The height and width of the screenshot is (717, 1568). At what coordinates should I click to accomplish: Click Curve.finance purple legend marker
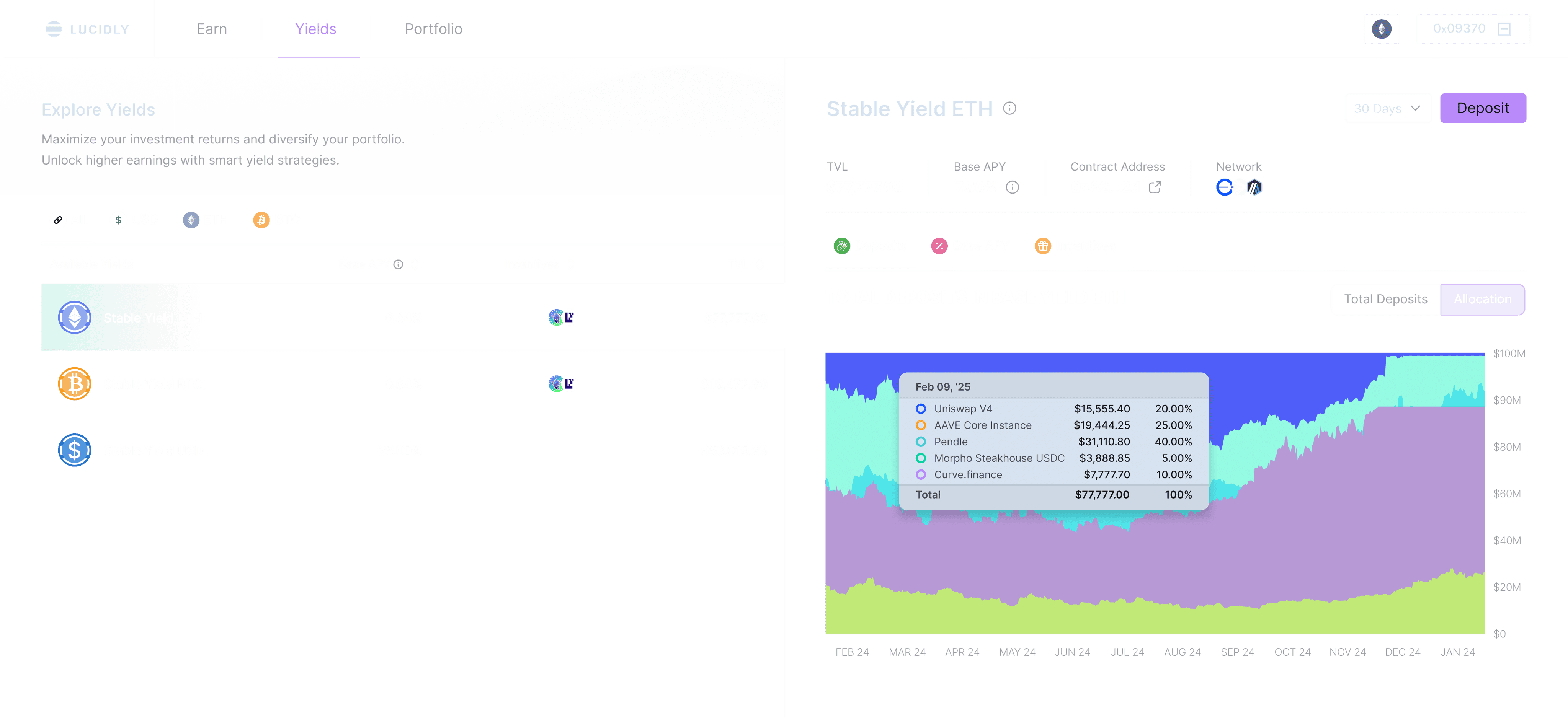click(920, 474)
